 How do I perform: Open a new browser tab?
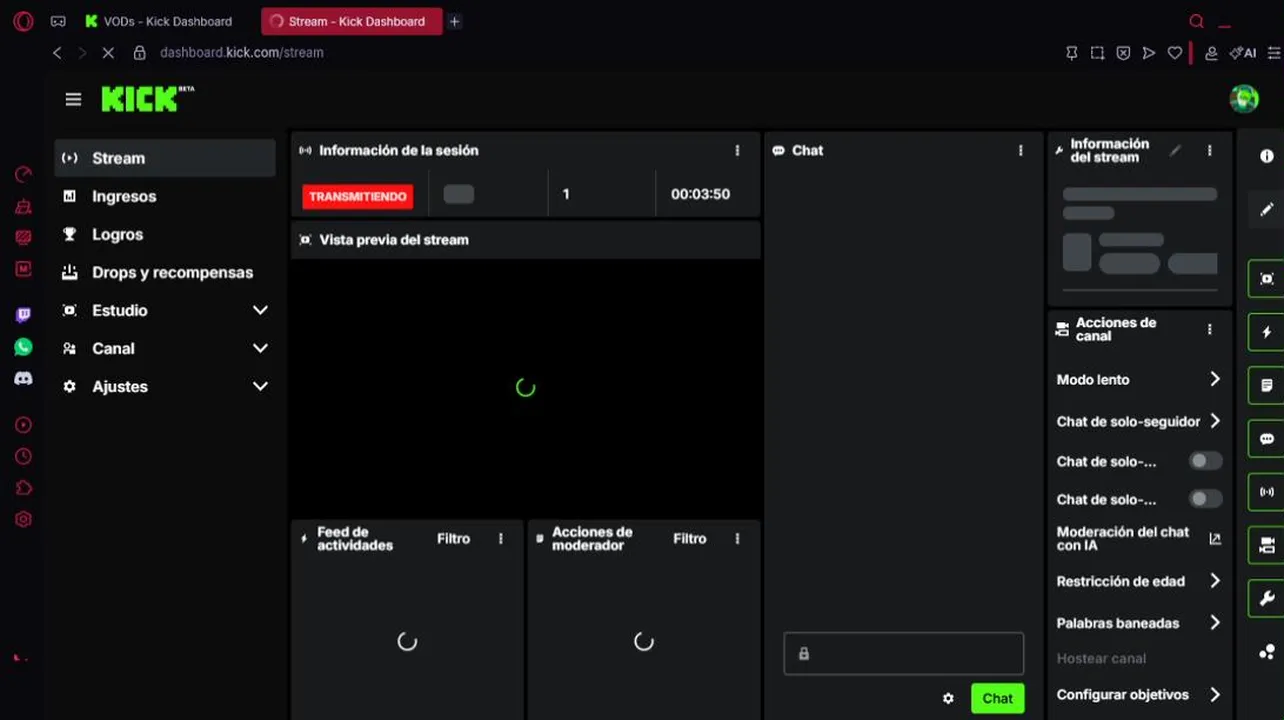pos(454,21)
